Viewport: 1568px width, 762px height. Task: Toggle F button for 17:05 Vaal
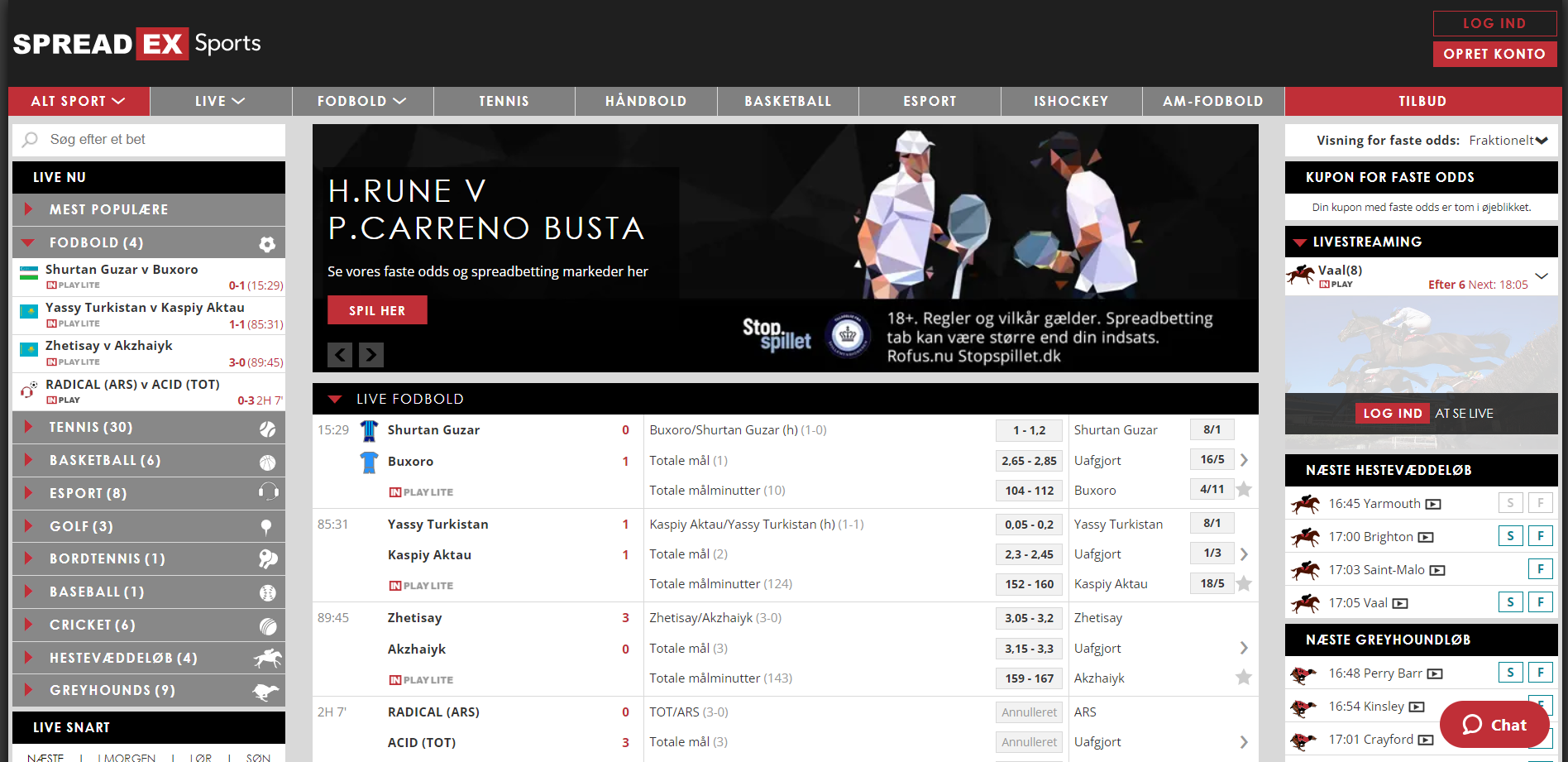(1541, 602)
